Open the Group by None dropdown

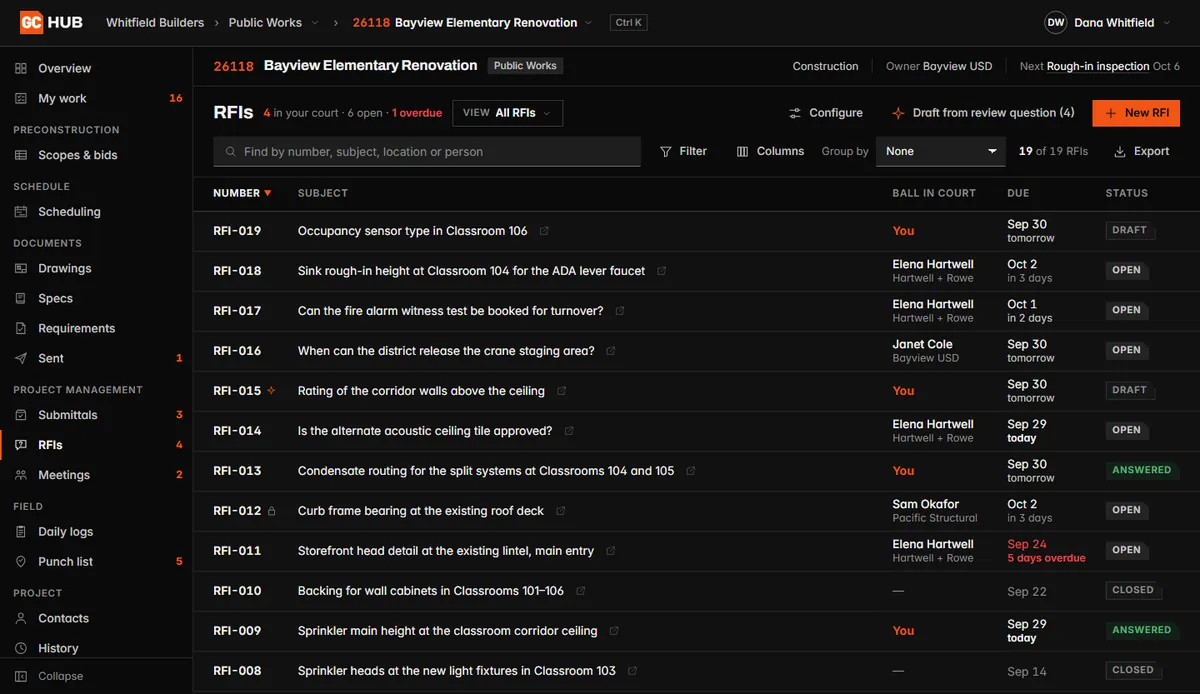pyautogui.click(x=941, y=152)
